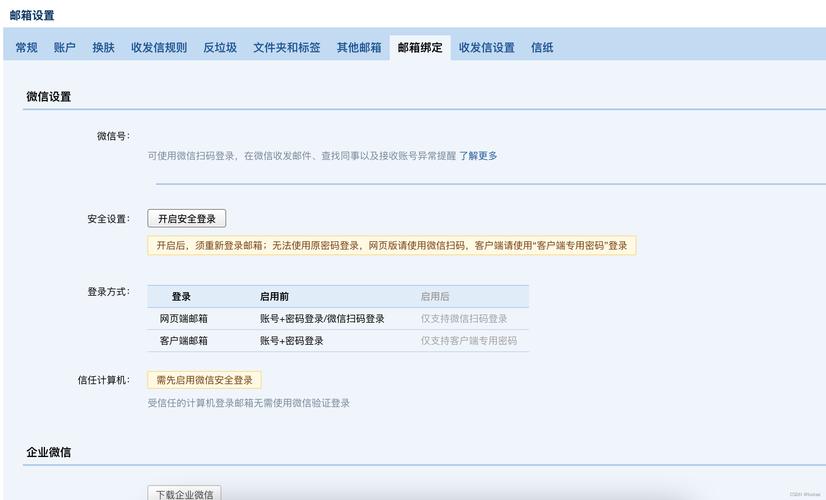This screenshot has height=500, width=826.
Task: Switch to the 其他邮箱 tab
Action: pyautogui.click(x=359, y=47)
